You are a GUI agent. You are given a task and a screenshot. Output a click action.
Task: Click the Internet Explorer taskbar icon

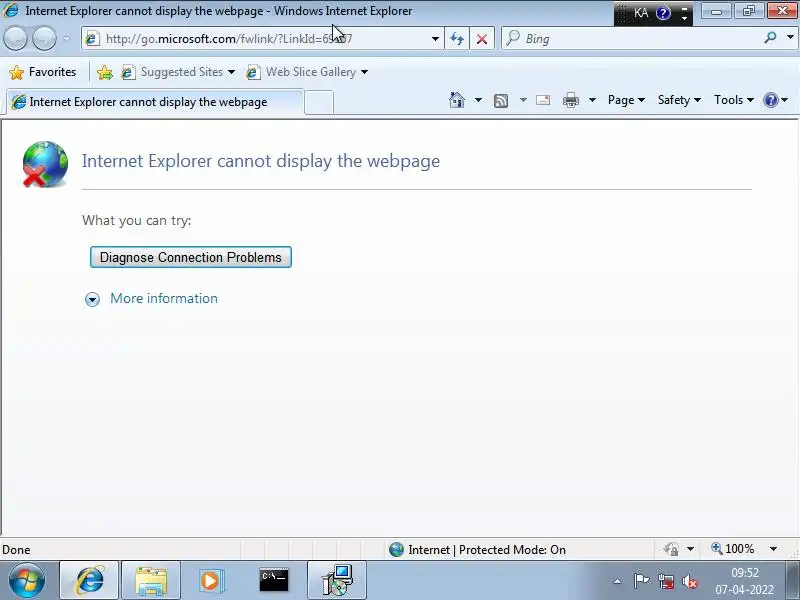coord(90,581)
